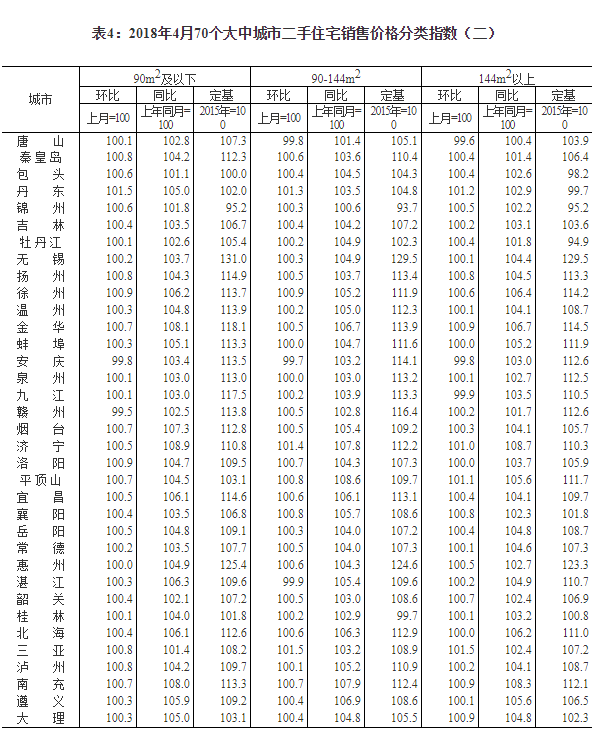Select value 131.0 in 无锡 row
599x736 pixels.
(233, 259)
